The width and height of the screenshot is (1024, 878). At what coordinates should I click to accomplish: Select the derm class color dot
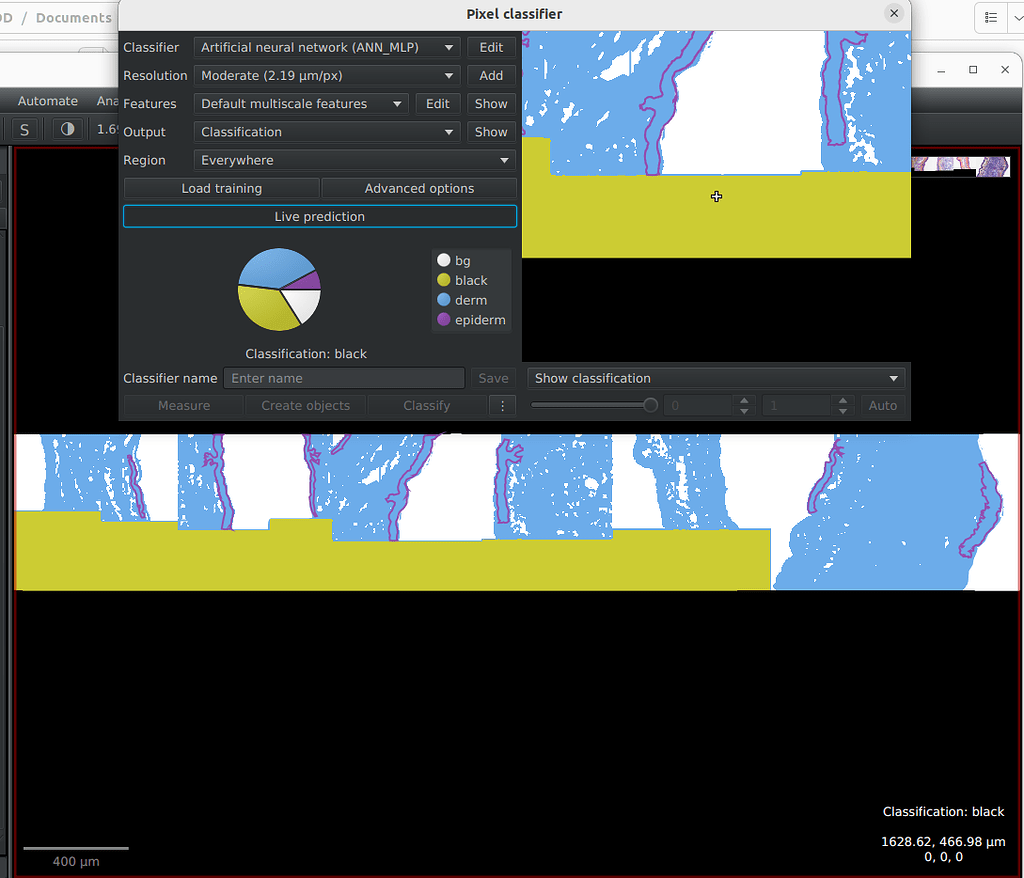442,300
